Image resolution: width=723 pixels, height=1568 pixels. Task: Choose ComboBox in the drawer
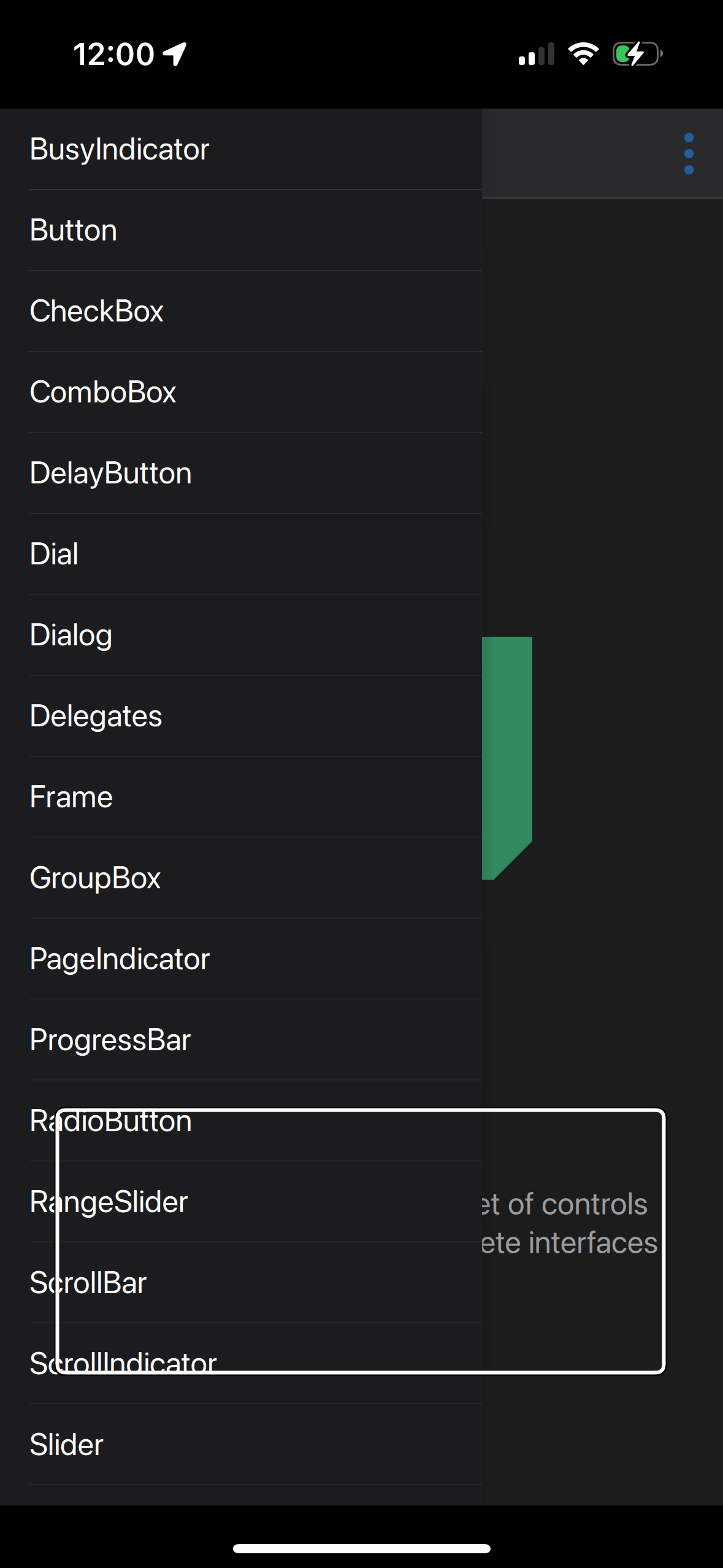241,392
